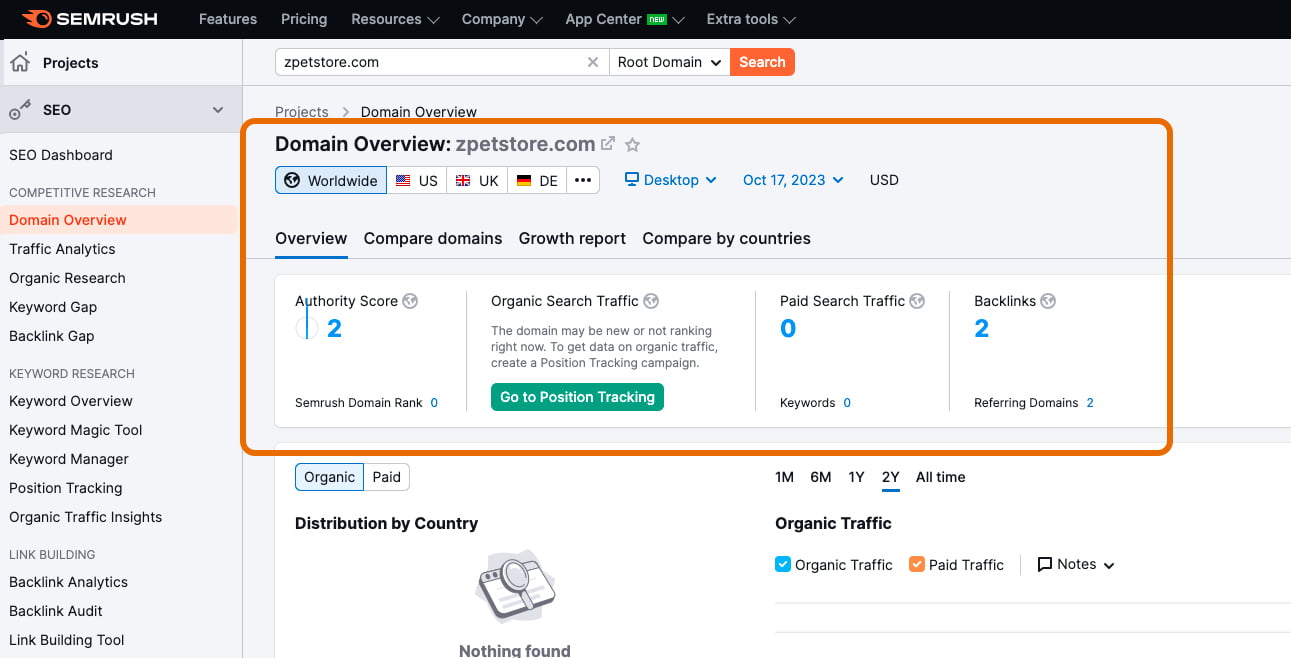Select the Worldwide database
This screenshot has width=1291, height=658.
[x=331, y=180]
